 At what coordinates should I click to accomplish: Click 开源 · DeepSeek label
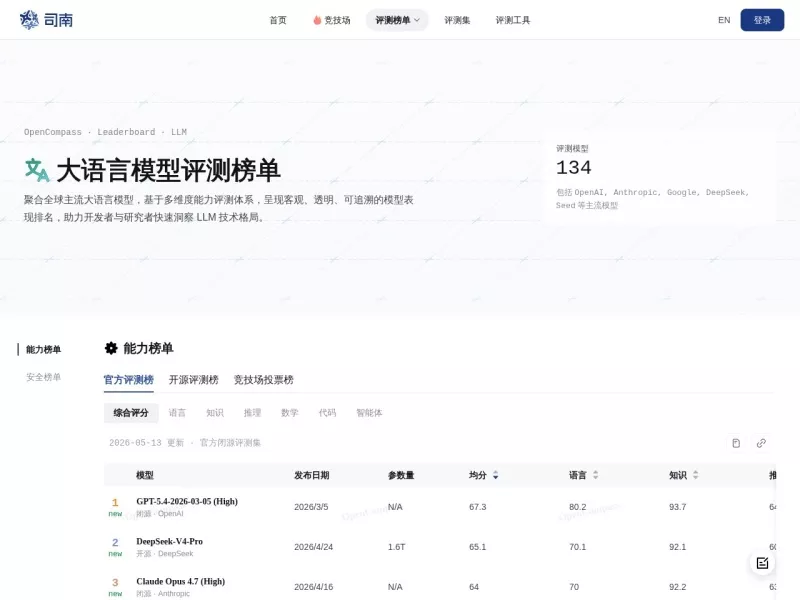tap(164, 554)
